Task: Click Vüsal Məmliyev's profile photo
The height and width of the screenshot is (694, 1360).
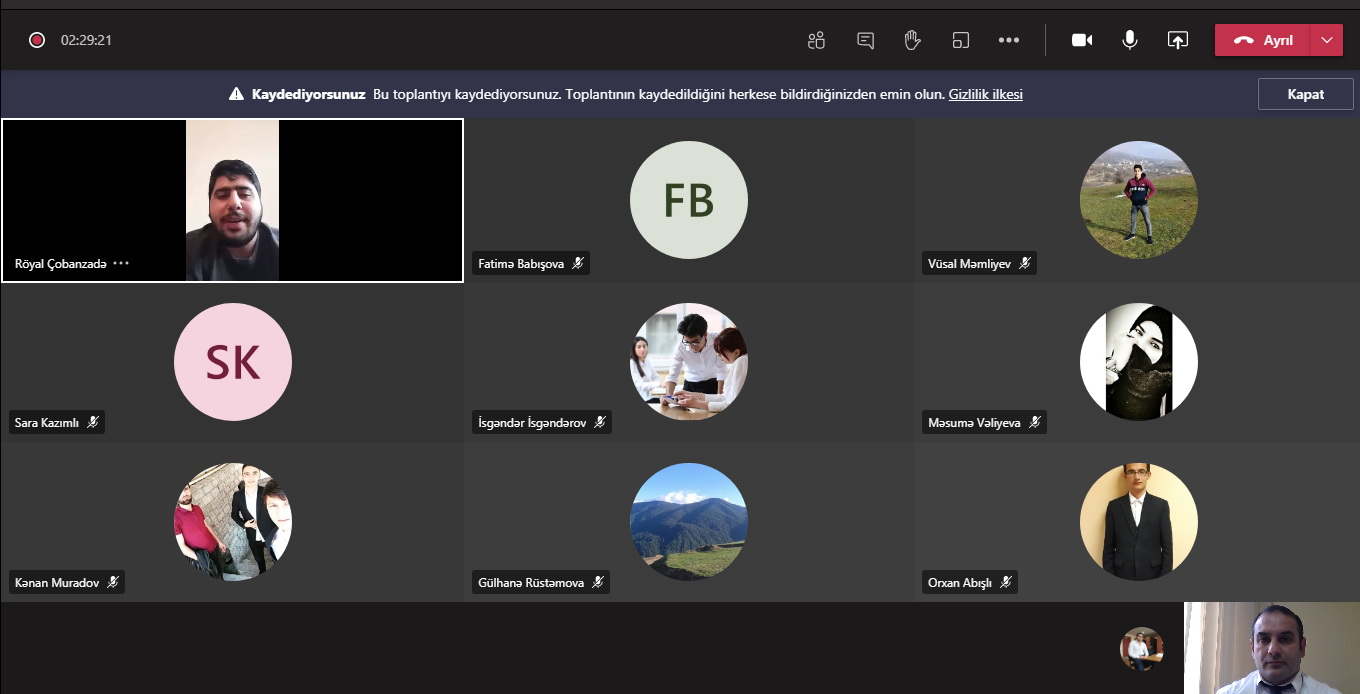Action: 1139,200
